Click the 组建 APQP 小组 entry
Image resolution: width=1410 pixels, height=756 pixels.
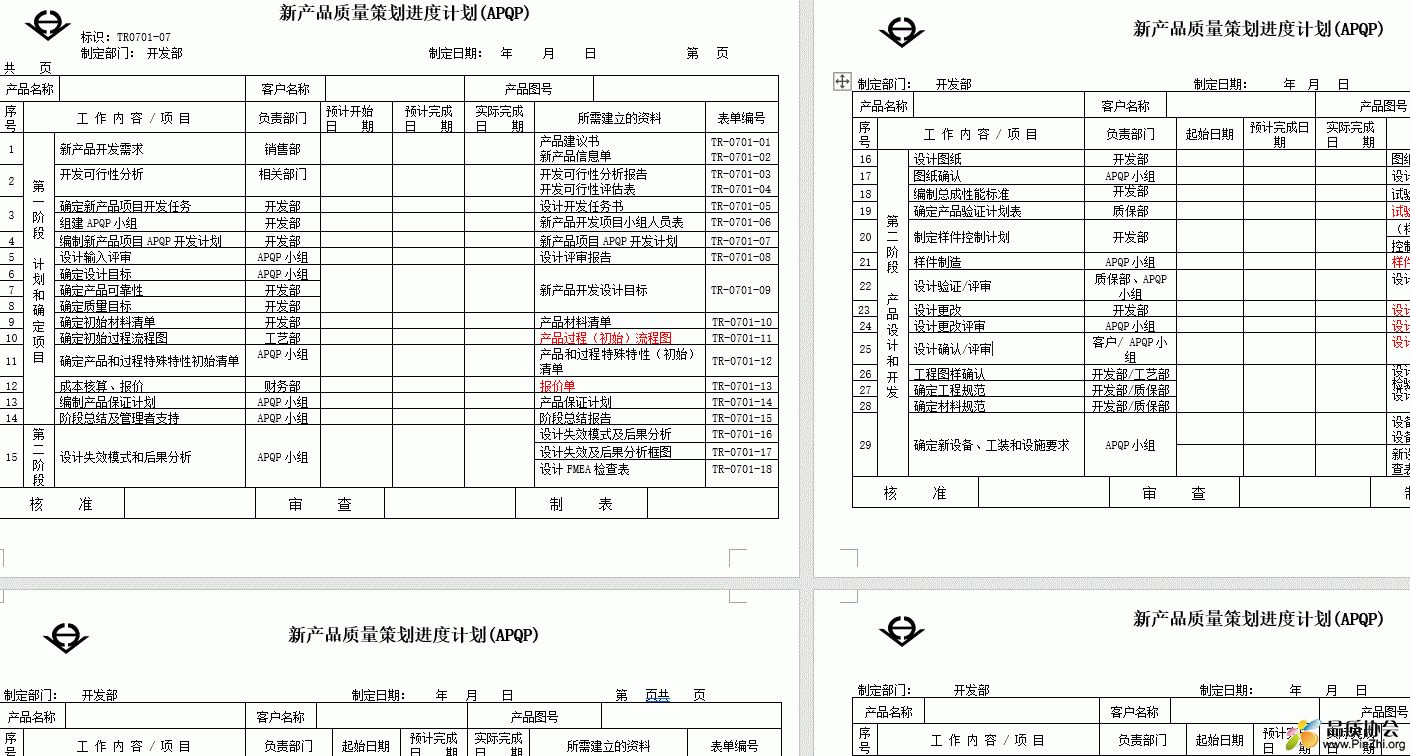coord(98,223)
